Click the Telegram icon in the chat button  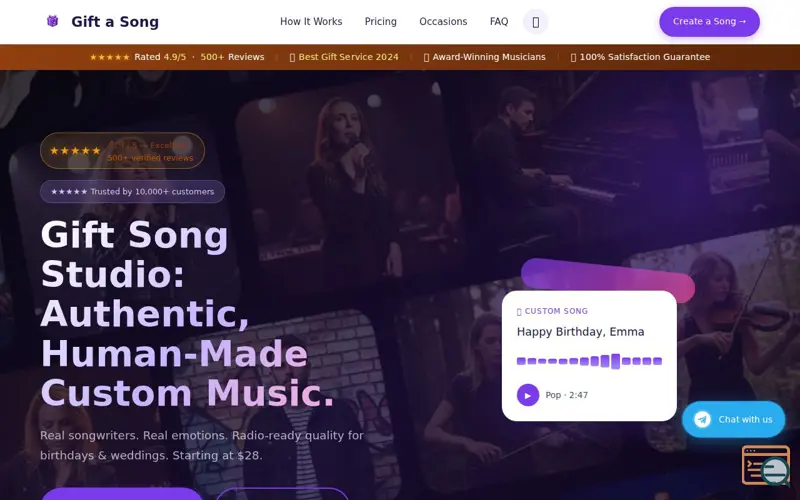pos(702,419)
